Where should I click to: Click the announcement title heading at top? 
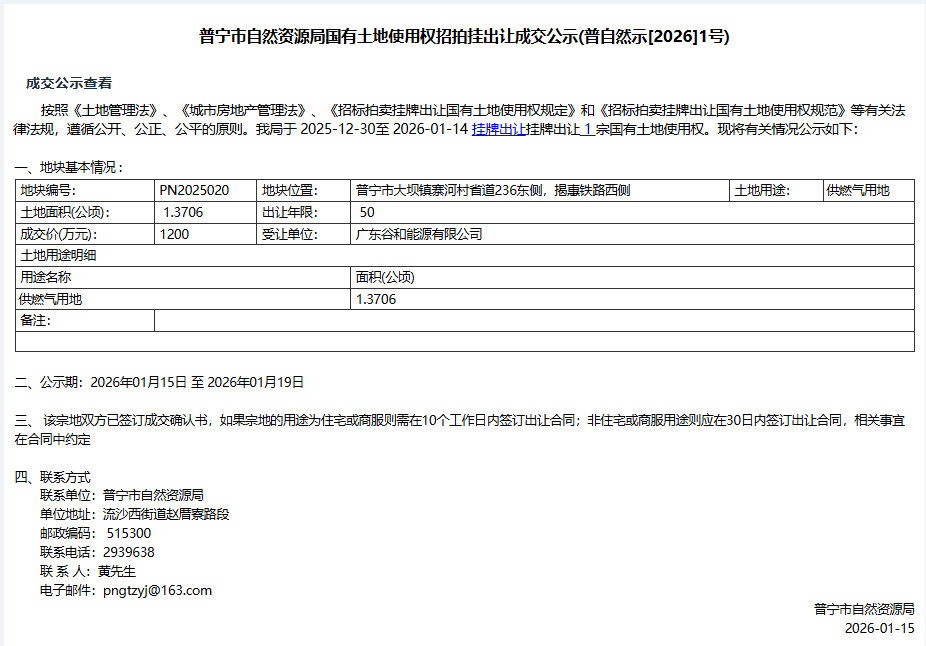pyautogui.click(x=464, y=38)
